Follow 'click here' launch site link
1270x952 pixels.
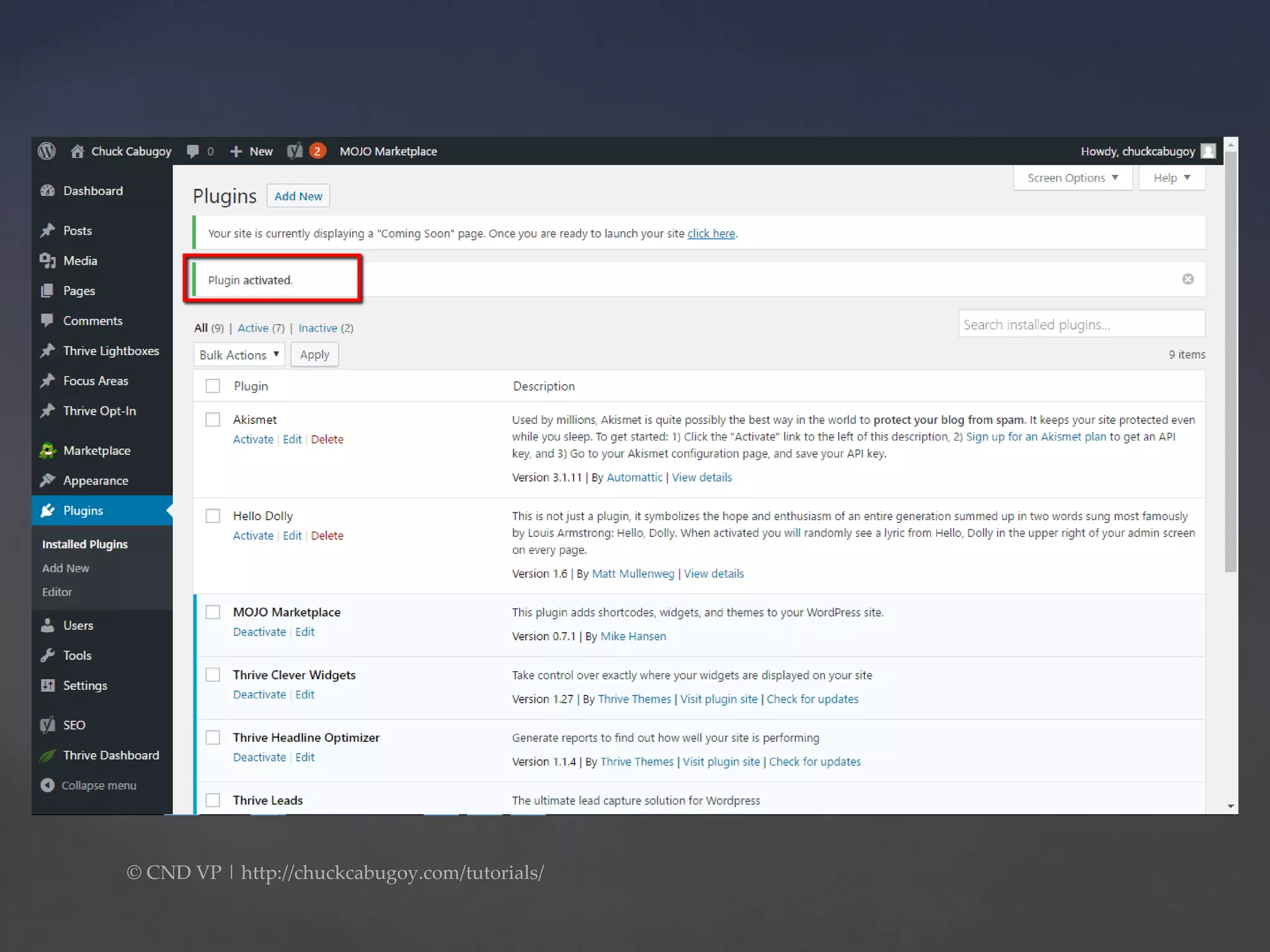click(711, 234)
